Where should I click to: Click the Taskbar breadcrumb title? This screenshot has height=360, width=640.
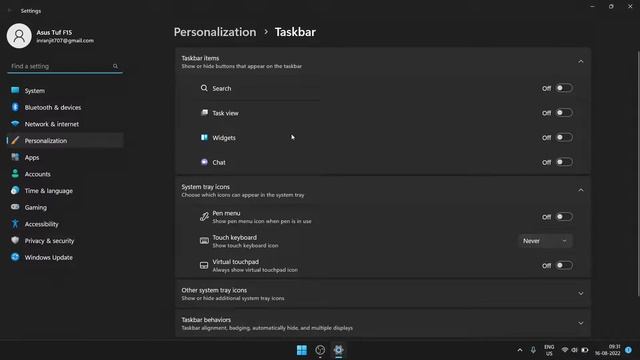295,32
